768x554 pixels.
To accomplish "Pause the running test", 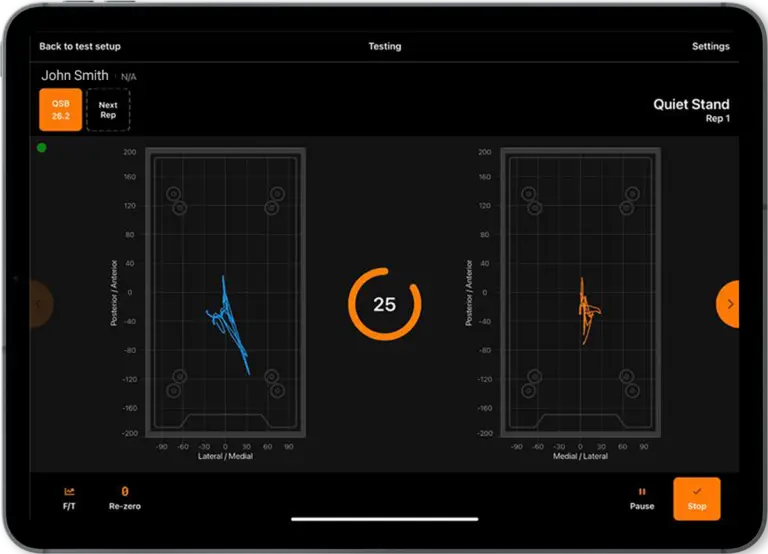I will tap(642, 497).
